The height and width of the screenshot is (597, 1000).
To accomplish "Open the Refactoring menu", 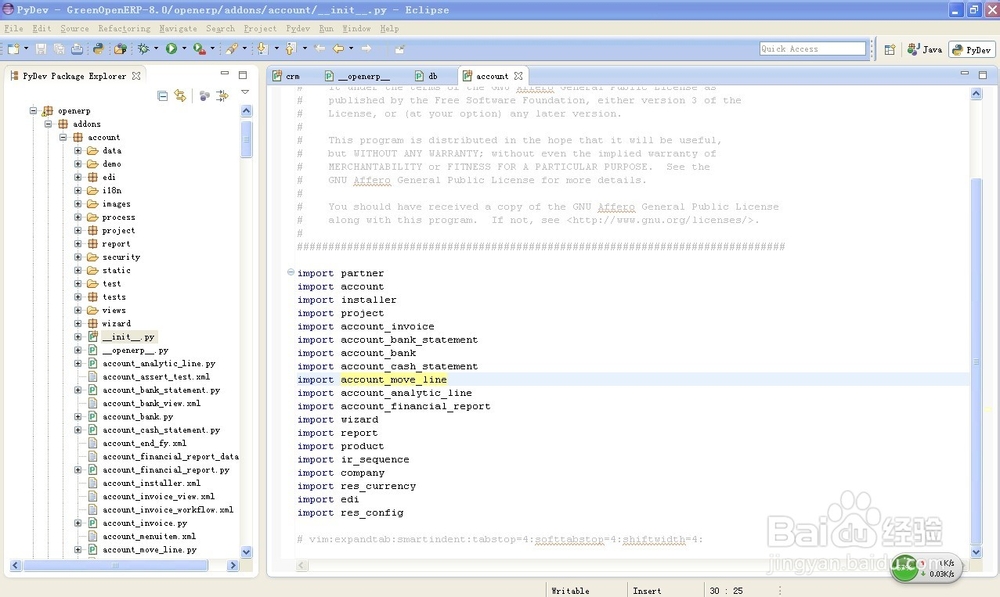I will pos(124,29).
